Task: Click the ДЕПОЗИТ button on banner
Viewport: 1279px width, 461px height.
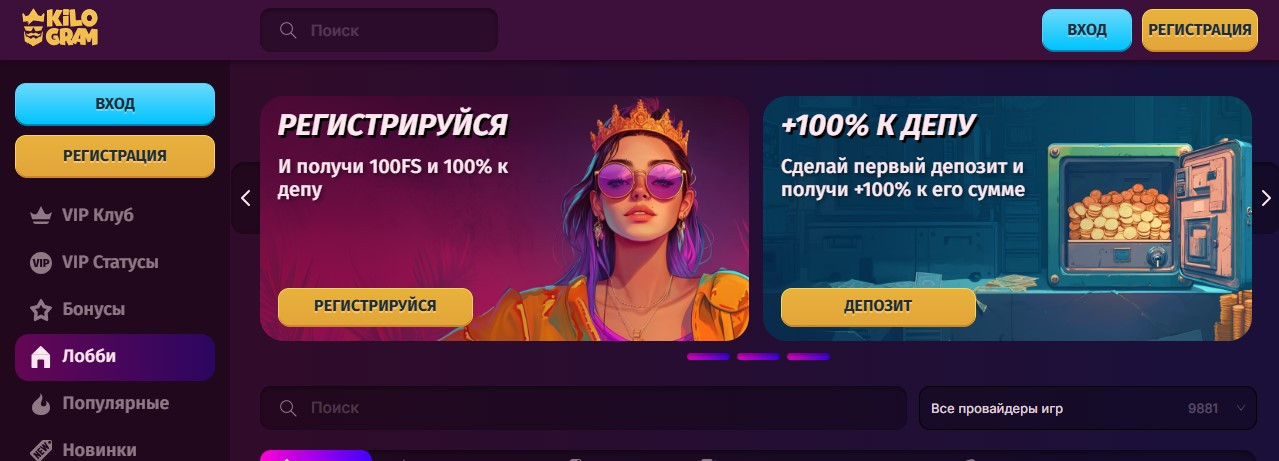Action: (x=878, y=306)
